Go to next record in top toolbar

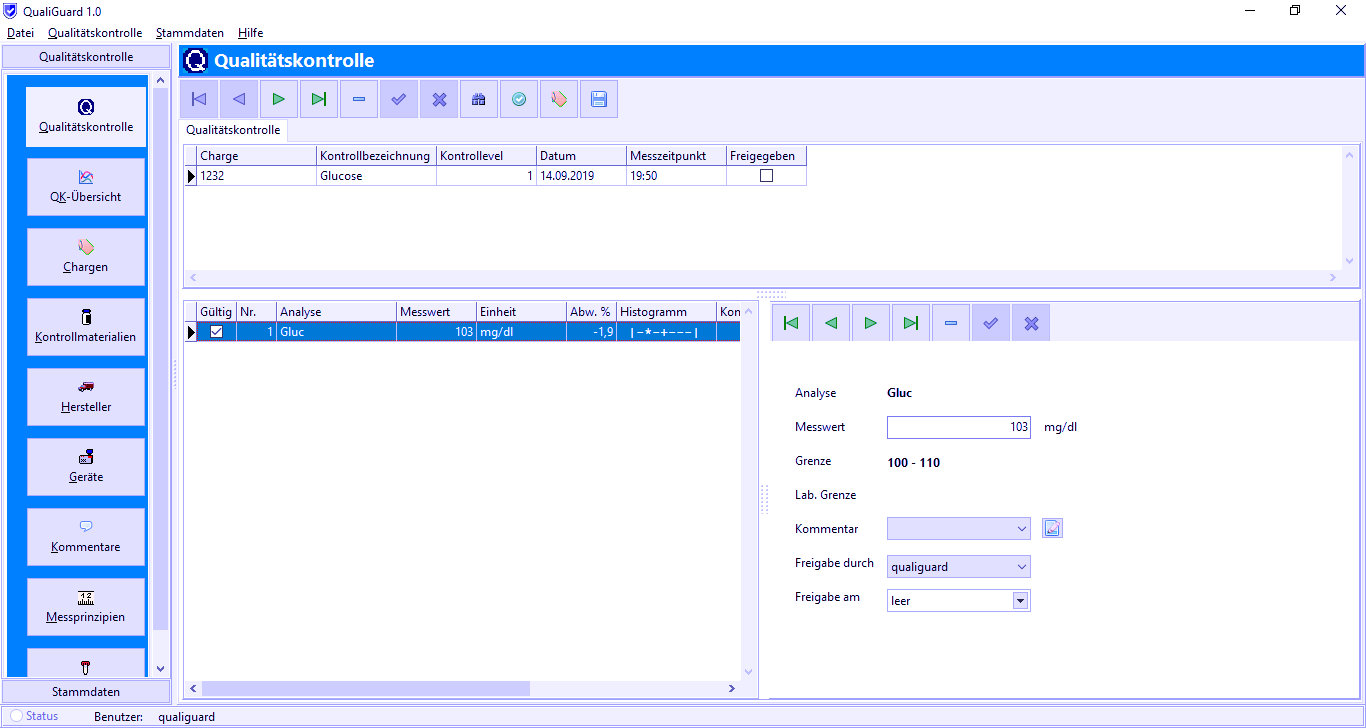coord(279,99)
